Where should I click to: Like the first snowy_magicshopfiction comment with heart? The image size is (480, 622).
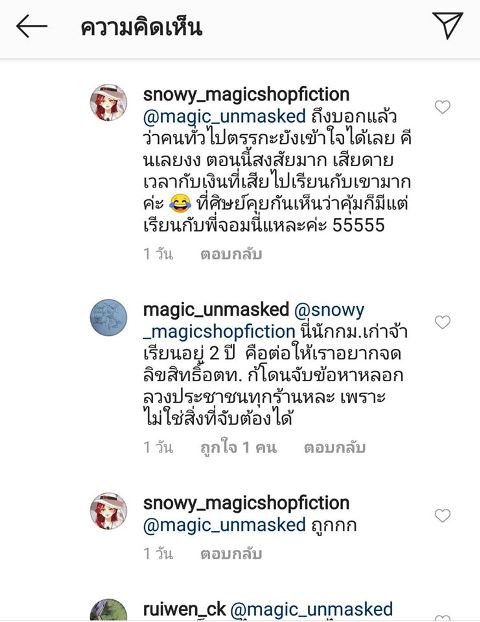(442, 107)
